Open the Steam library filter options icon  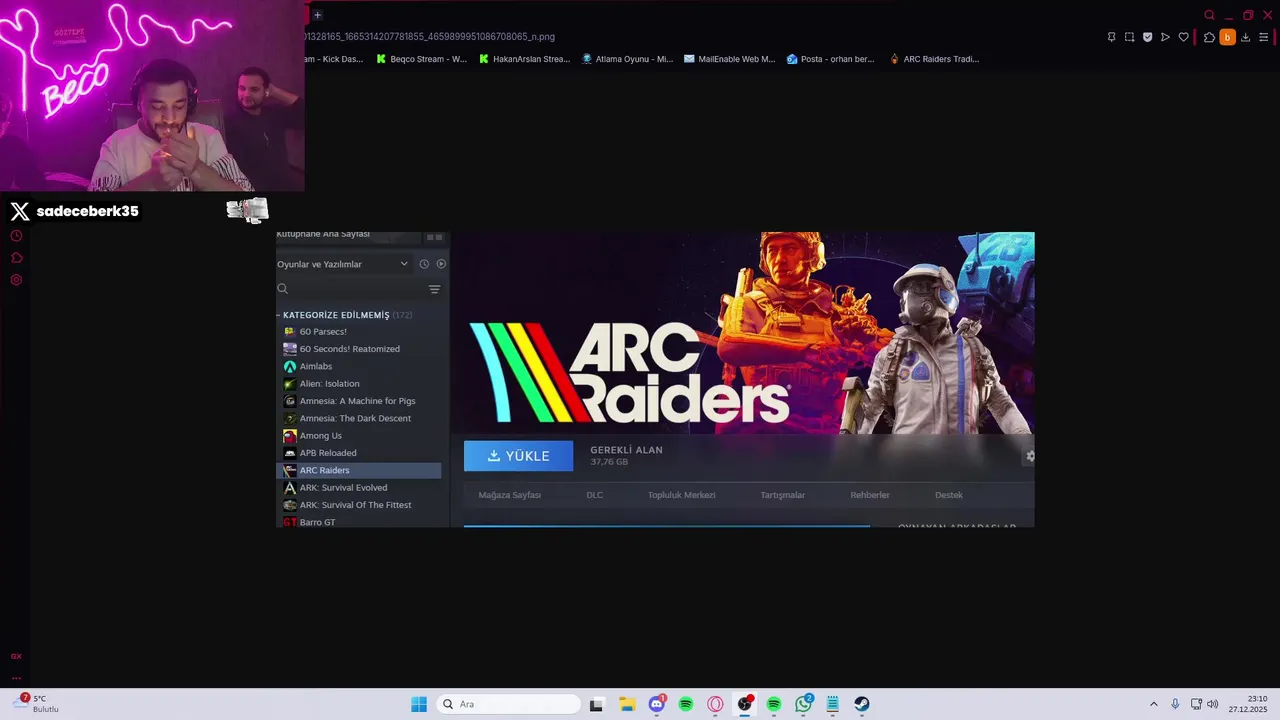tap(434, 289)
